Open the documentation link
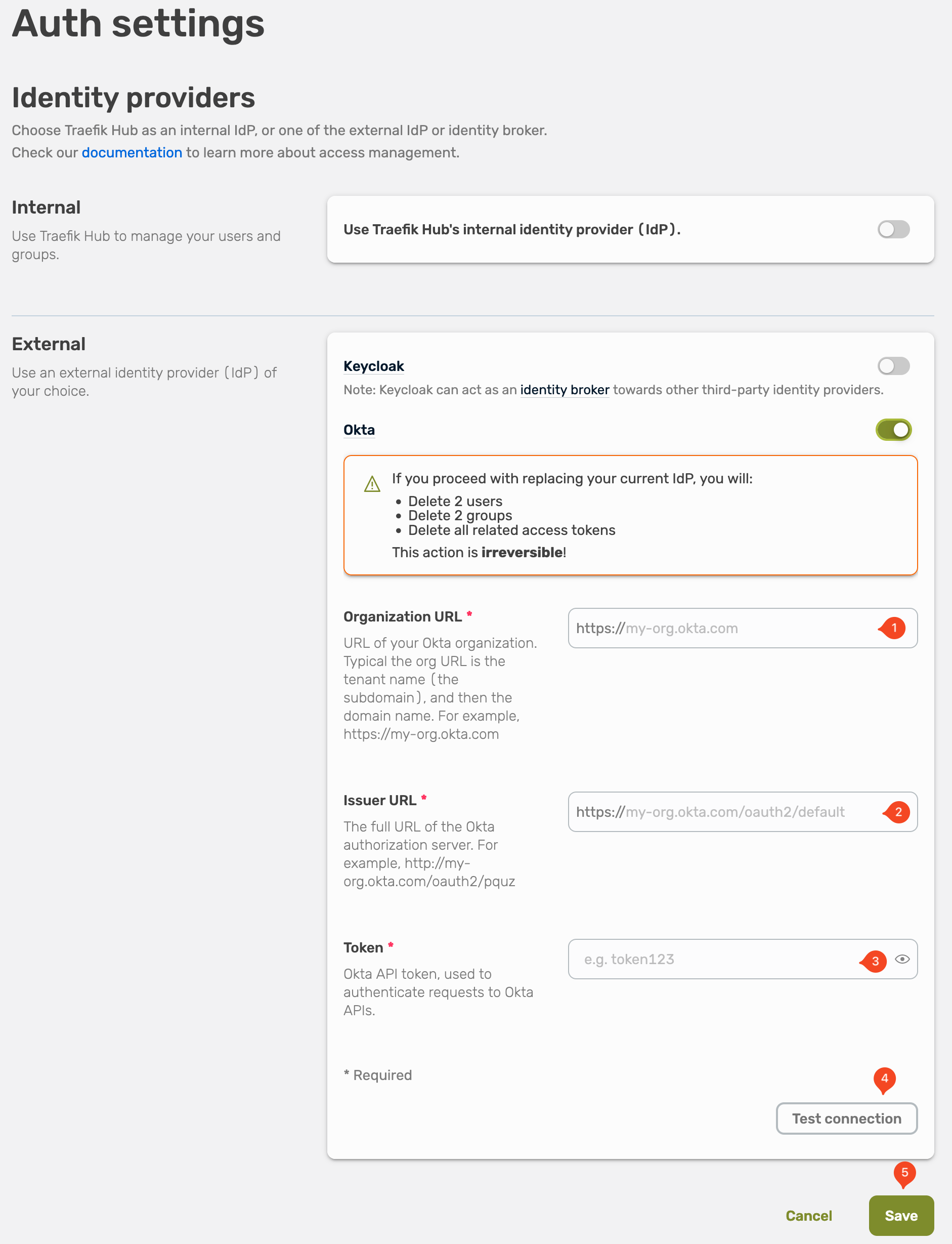 point(132,152)
